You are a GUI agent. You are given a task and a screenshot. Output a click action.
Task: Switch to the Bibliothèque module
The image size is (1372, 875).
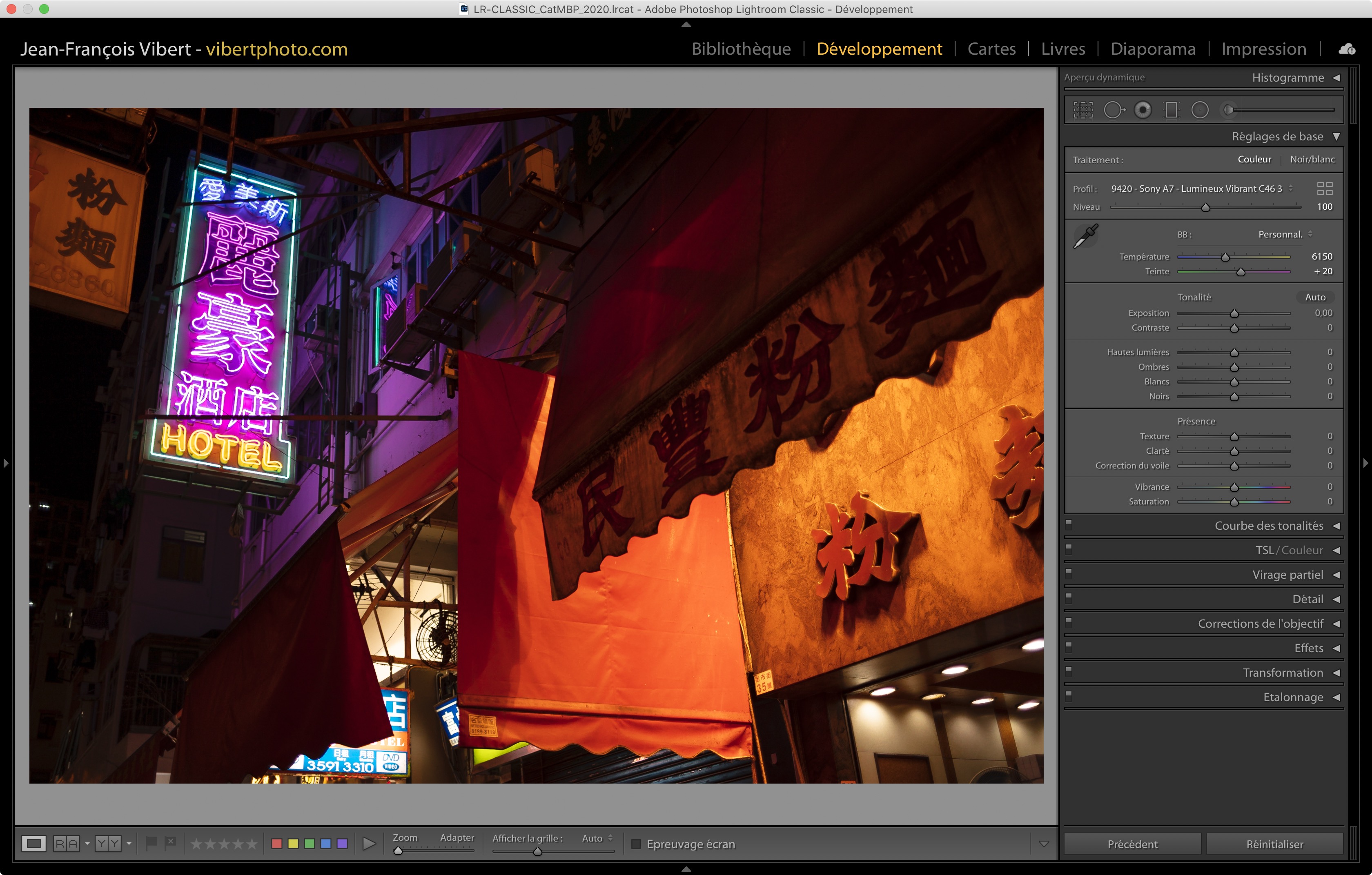741,49
